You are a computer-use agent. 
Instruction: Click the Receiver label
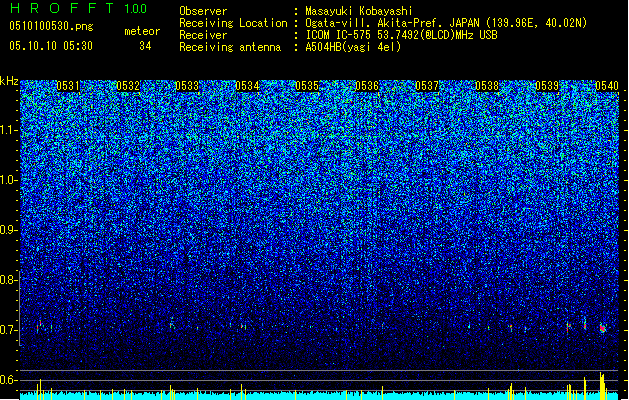point(203,35)
